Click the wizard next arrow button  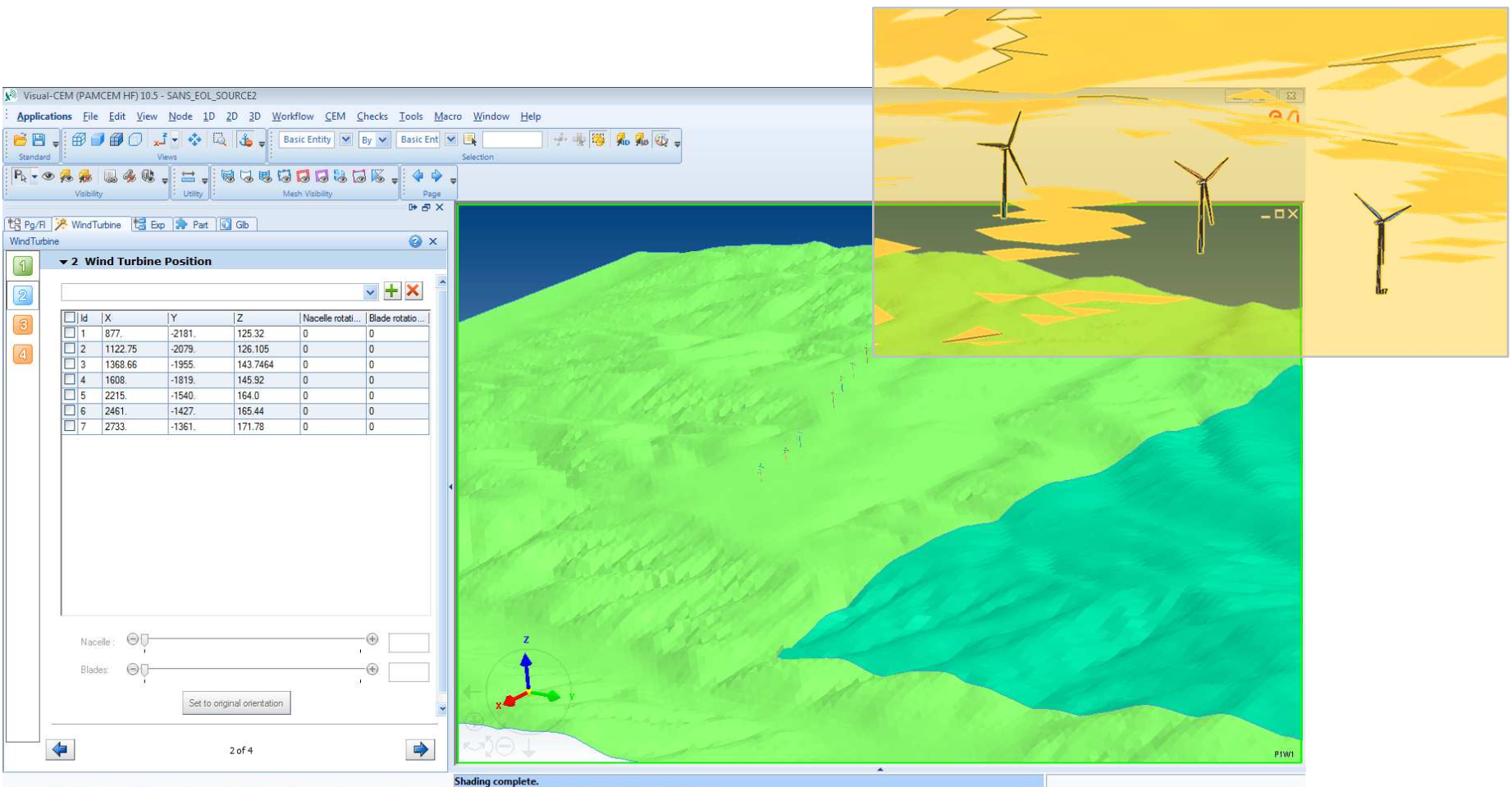point(420,749)
